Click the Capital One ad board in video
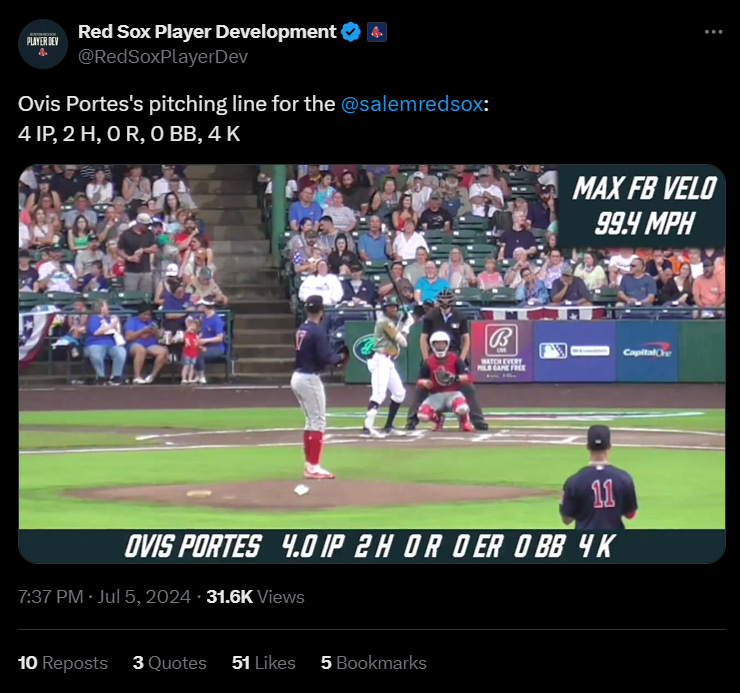 coord(647,352)
